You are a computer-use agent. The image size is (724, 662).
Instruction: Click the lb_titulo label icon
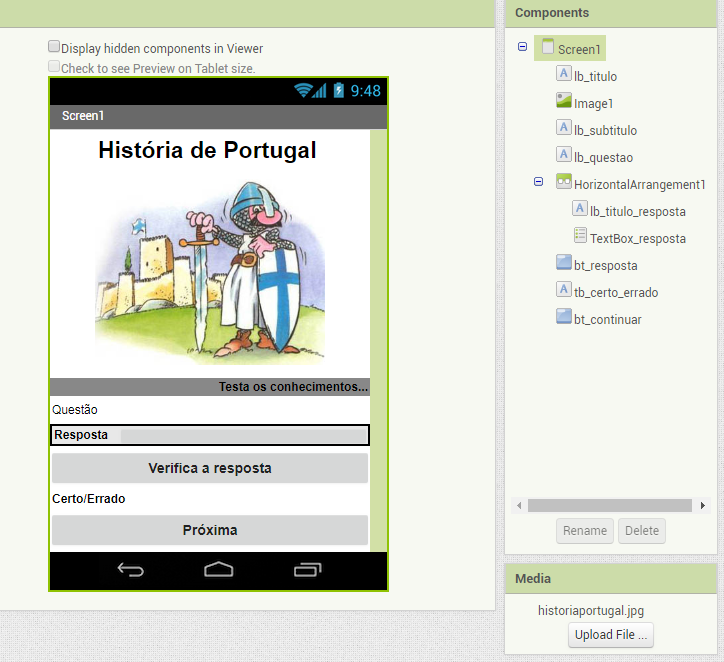click(x=563, y=73)
